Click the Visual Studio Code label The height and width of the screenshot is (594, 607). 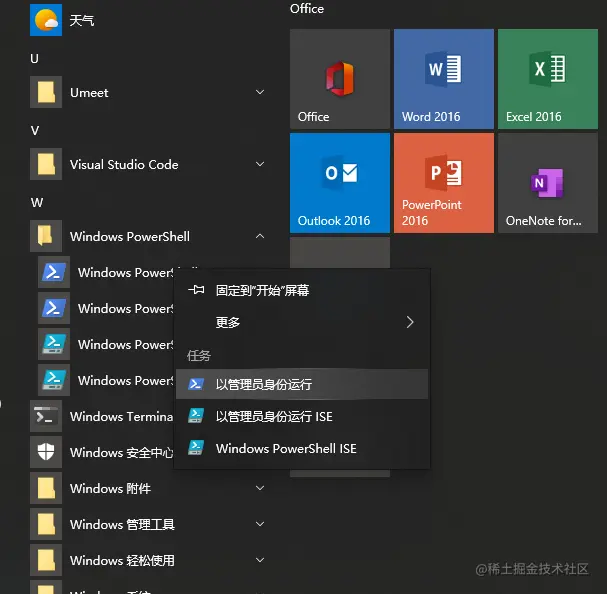(124, 165)
